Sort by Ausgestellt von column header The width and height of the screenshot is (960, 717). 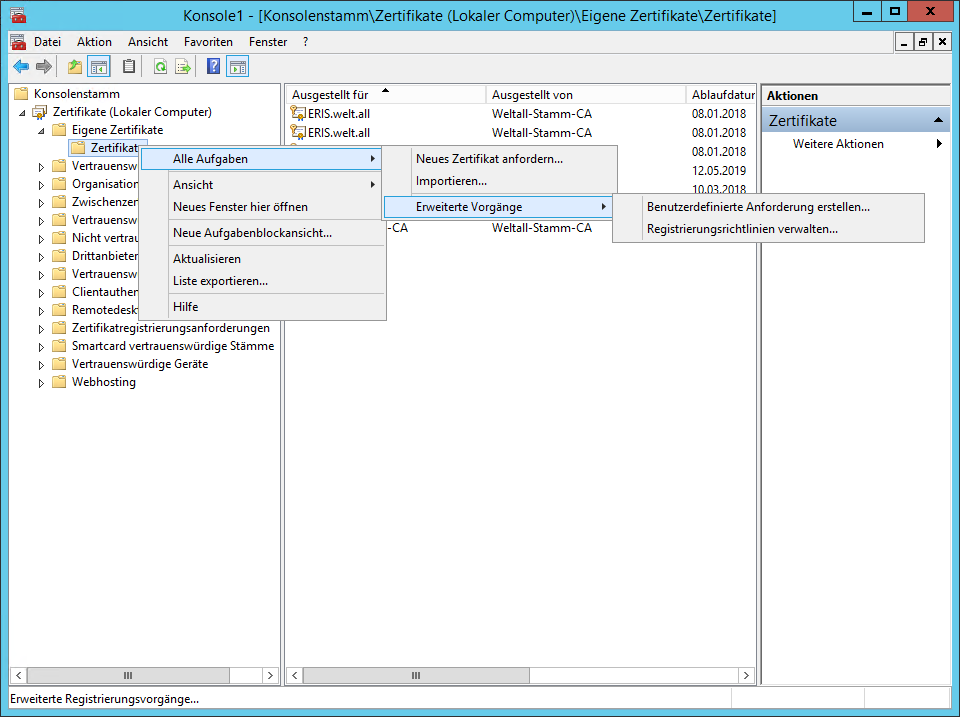586,95
